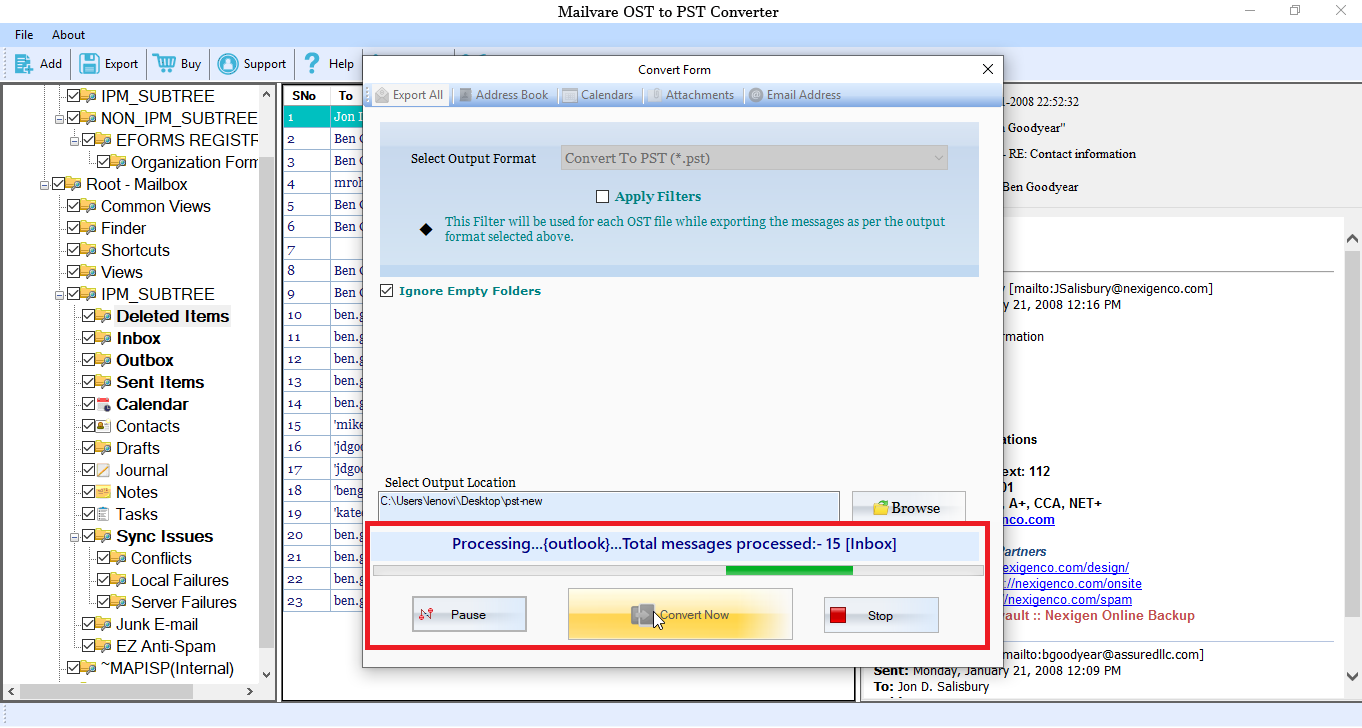The image size is (1362, 728).
Task: Click the Contacts card icon in tree
Action: pos(104,426)
